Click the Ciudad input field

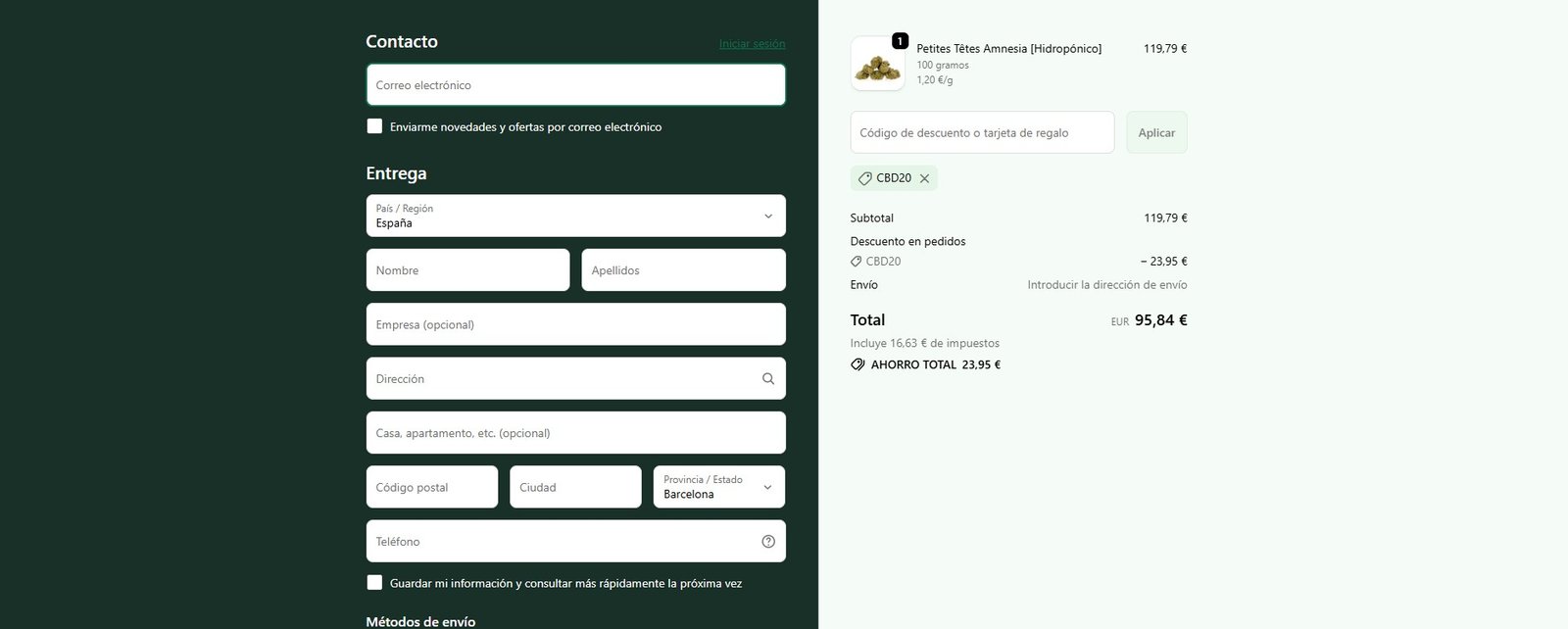coord(575,487)
